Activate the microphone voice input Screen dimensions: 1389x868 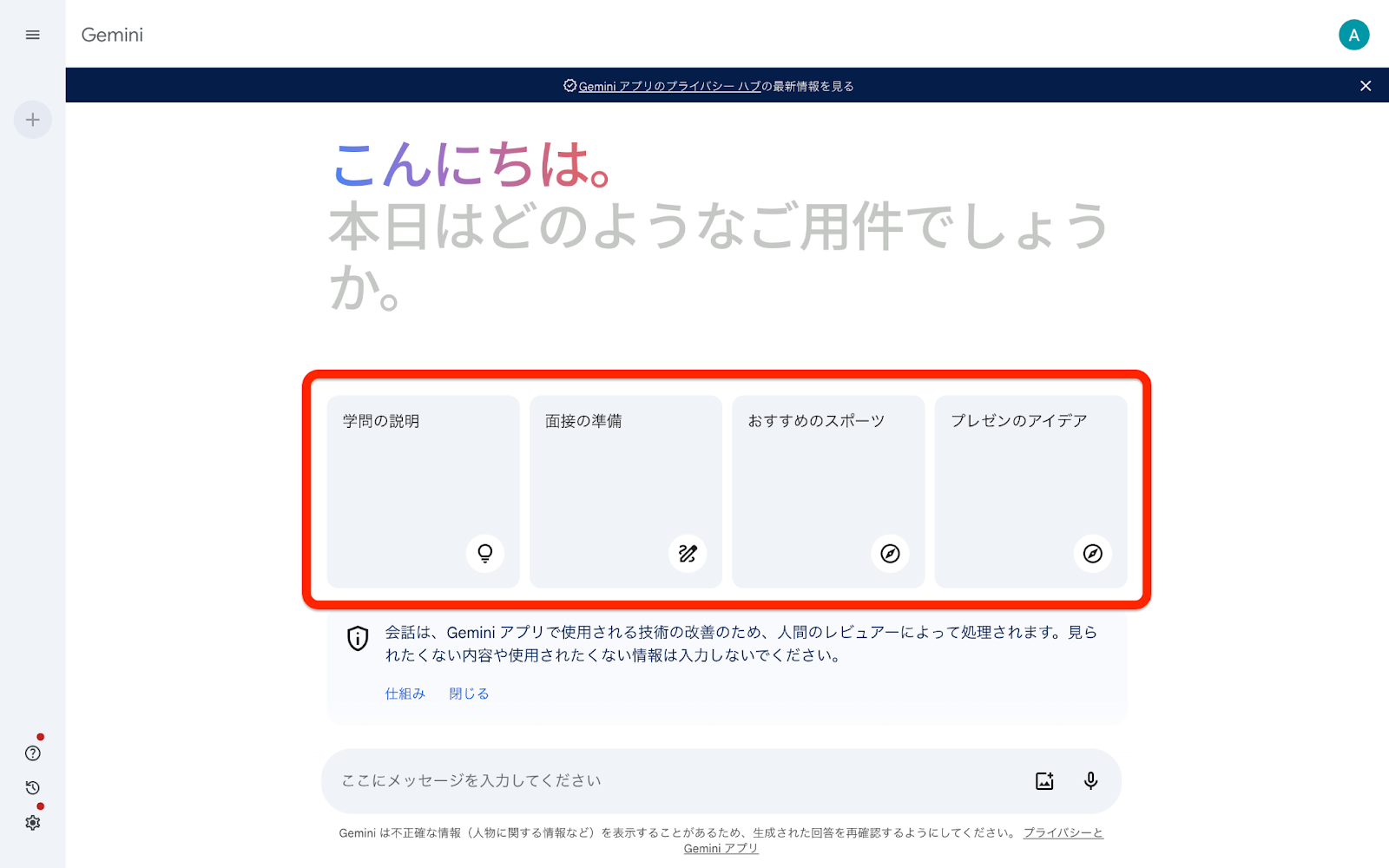coord(1091,780)
